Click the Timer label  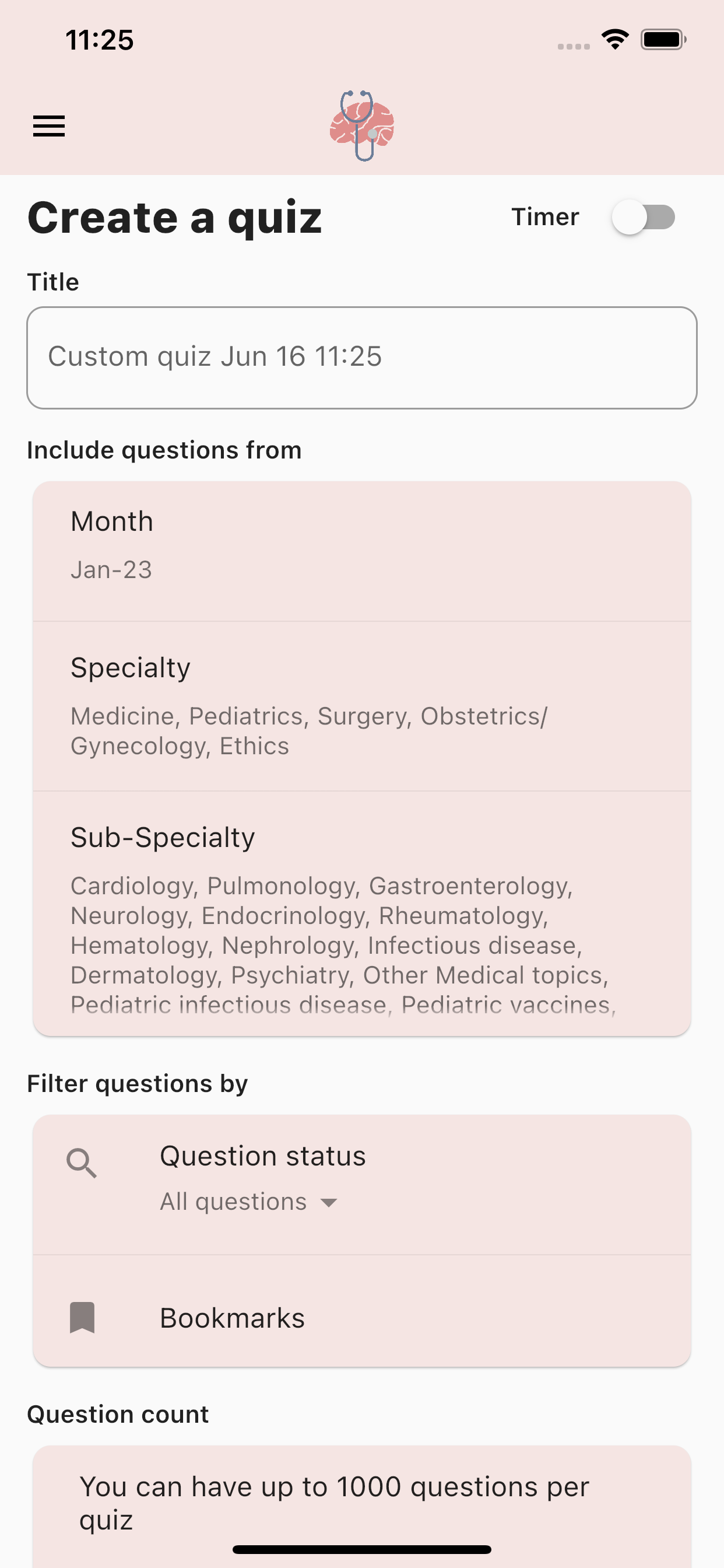[x=545, y=216]
